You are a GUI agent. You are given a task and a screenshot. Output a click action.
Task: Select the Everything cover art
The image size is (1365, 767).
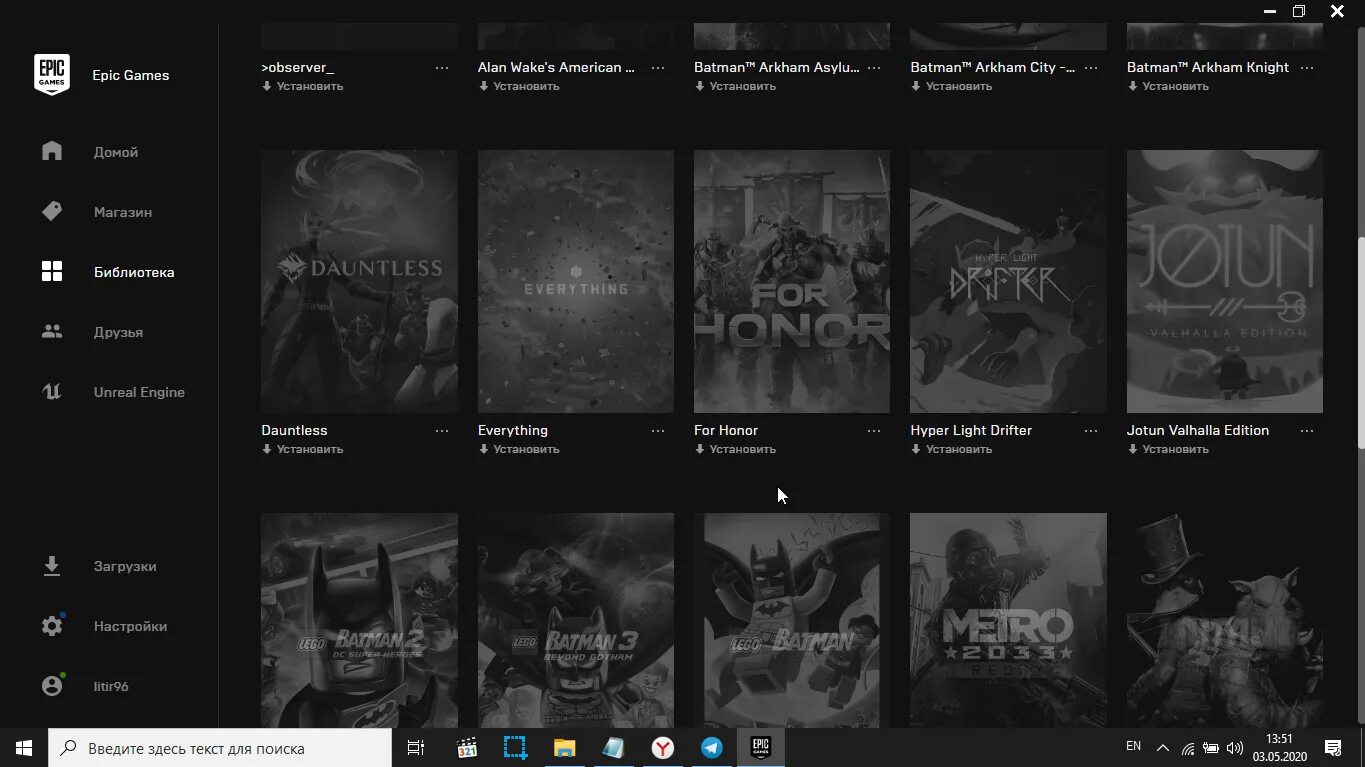click(576, 281)
